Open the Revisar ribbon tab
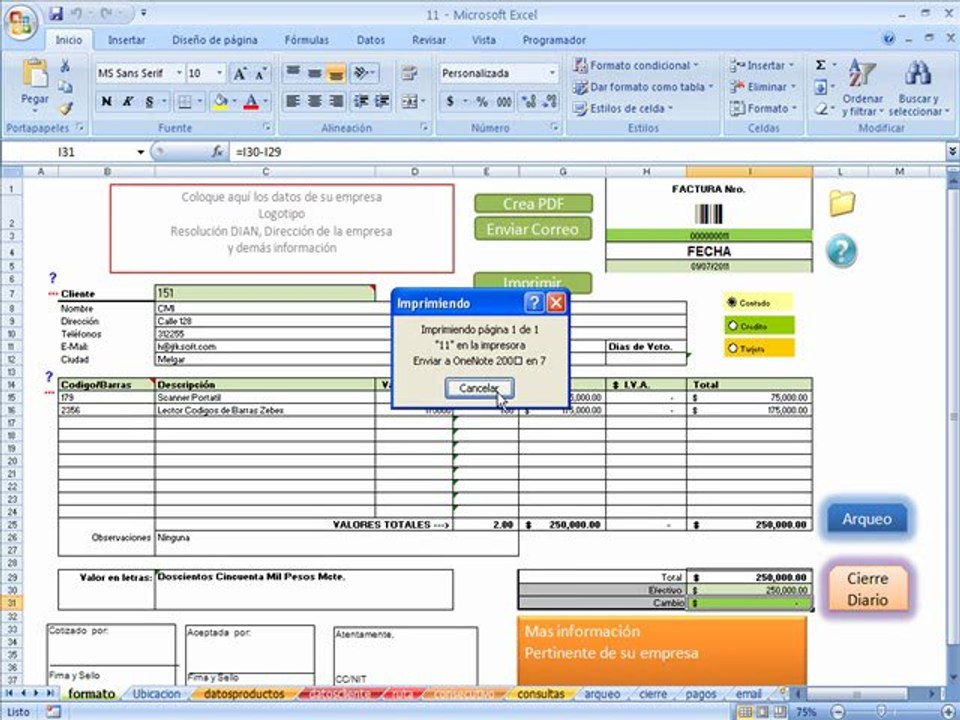This screenshot has height=720, width=960. [429, 40]
